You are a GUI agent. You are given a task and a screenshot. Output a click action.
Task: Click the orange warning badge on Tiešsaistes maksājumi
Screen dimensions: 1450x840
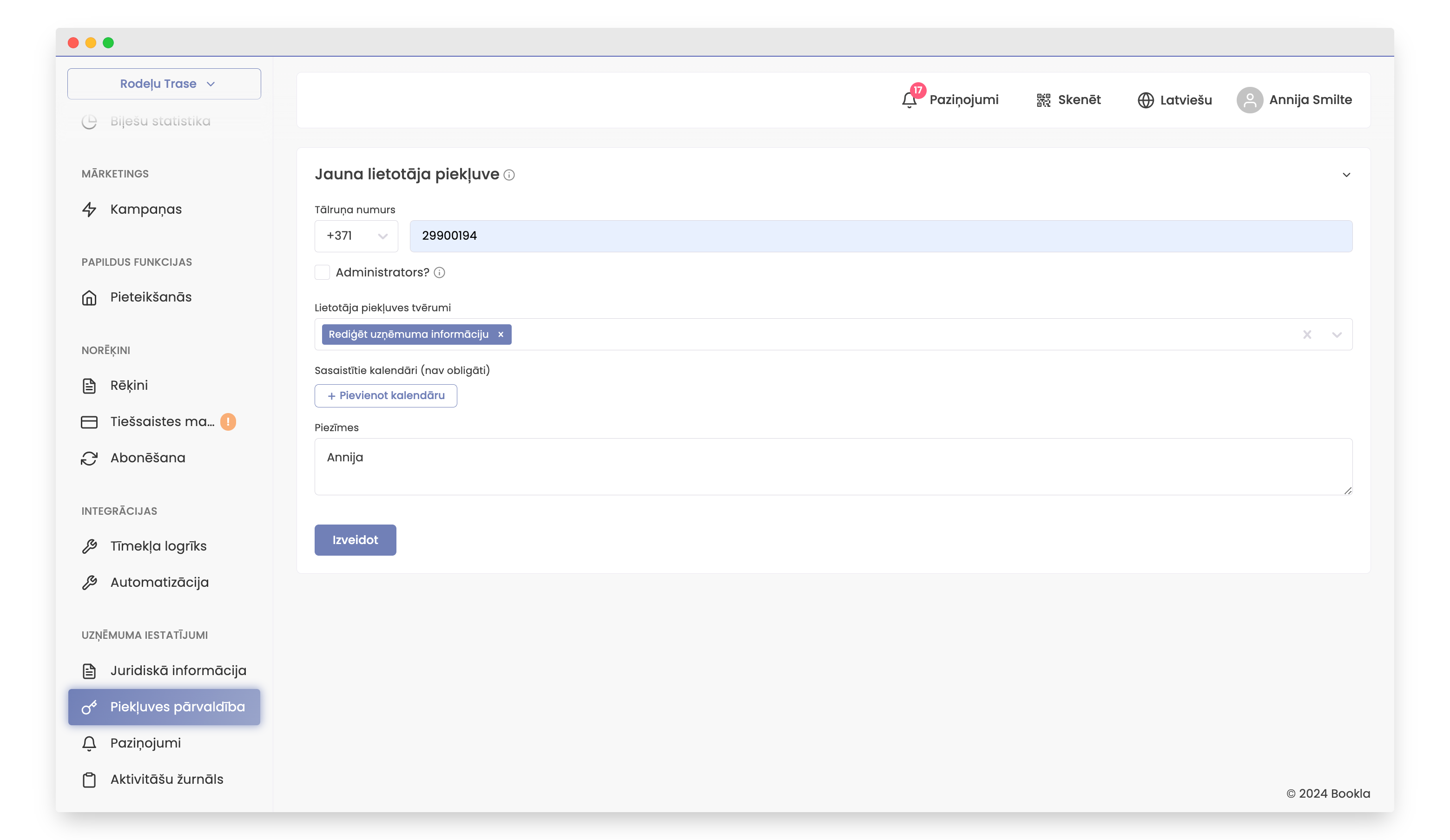[229, 422]
